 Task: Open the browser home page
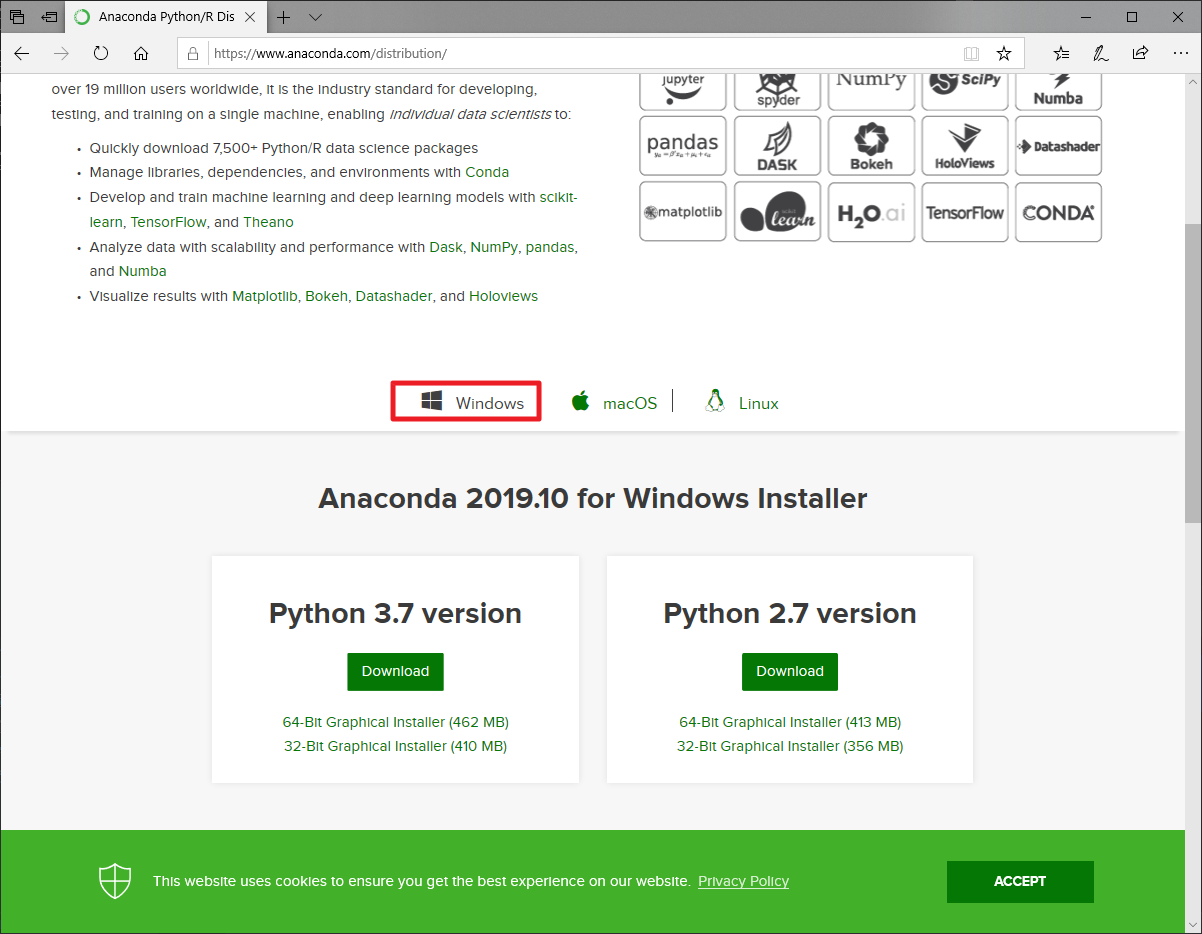tap(141, 53)
